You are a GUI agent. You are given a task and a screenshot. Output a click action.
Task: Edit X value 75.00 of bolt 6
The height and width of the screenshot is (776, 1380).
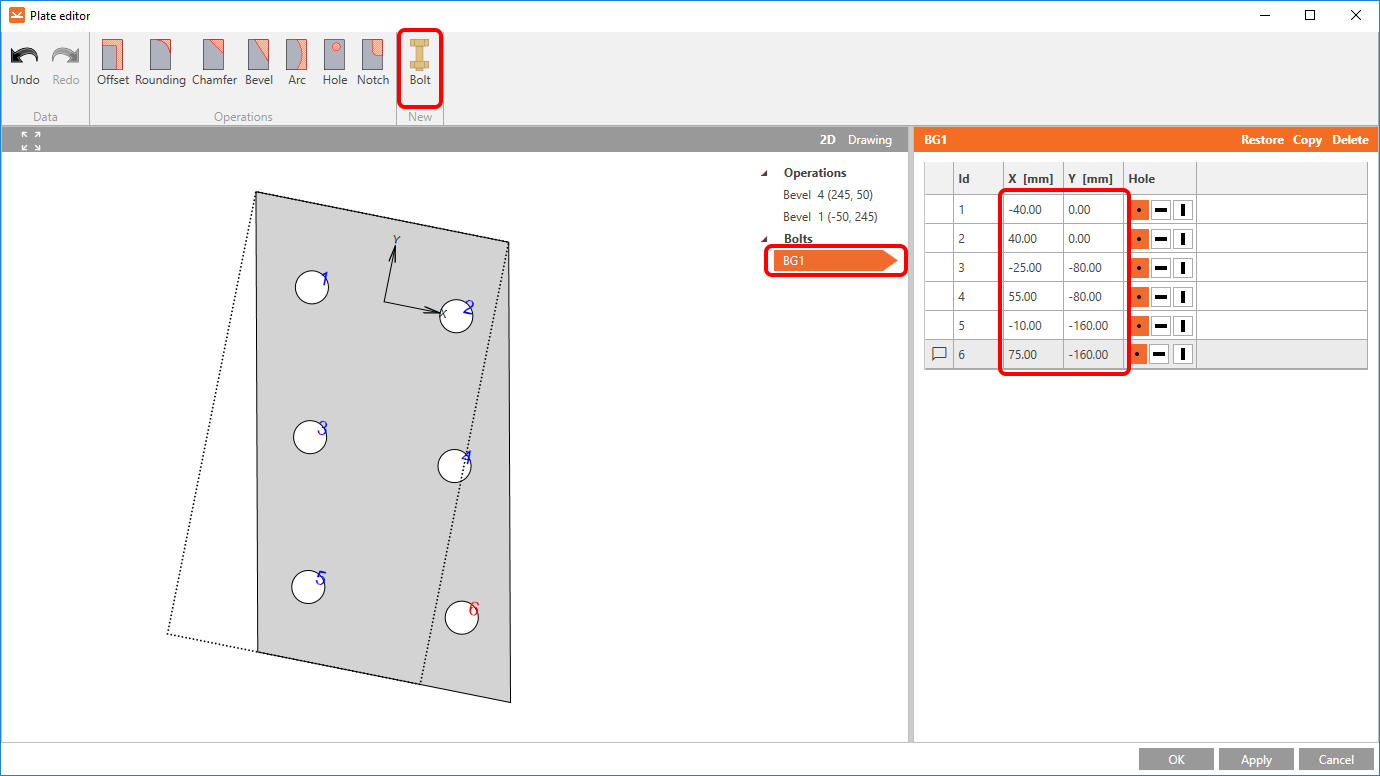pos(1033,355)
